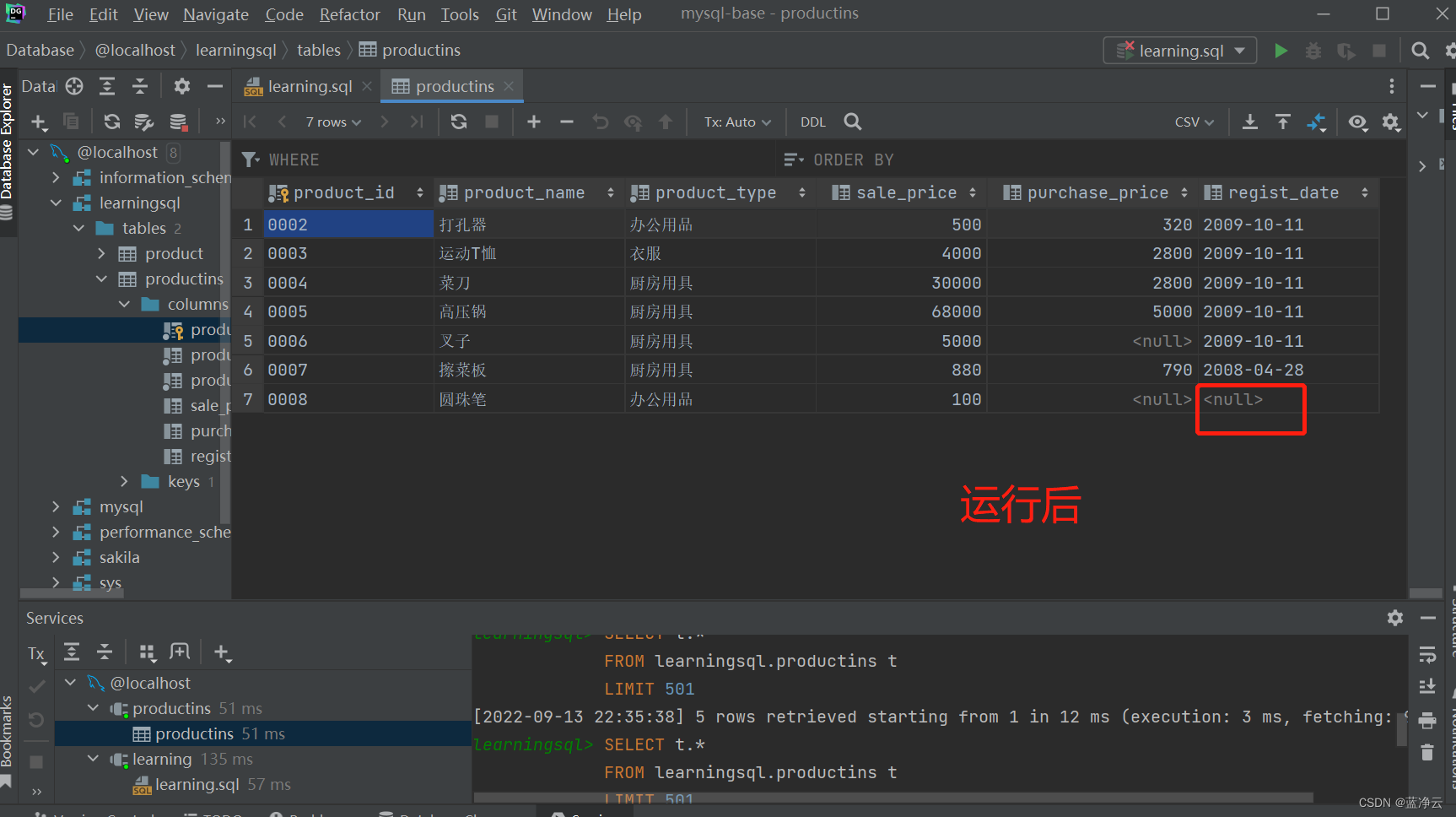The height and width of the screenshot is (817, 1456).
Task: Open find in grid magnifier icon
Action: point(853,122)
